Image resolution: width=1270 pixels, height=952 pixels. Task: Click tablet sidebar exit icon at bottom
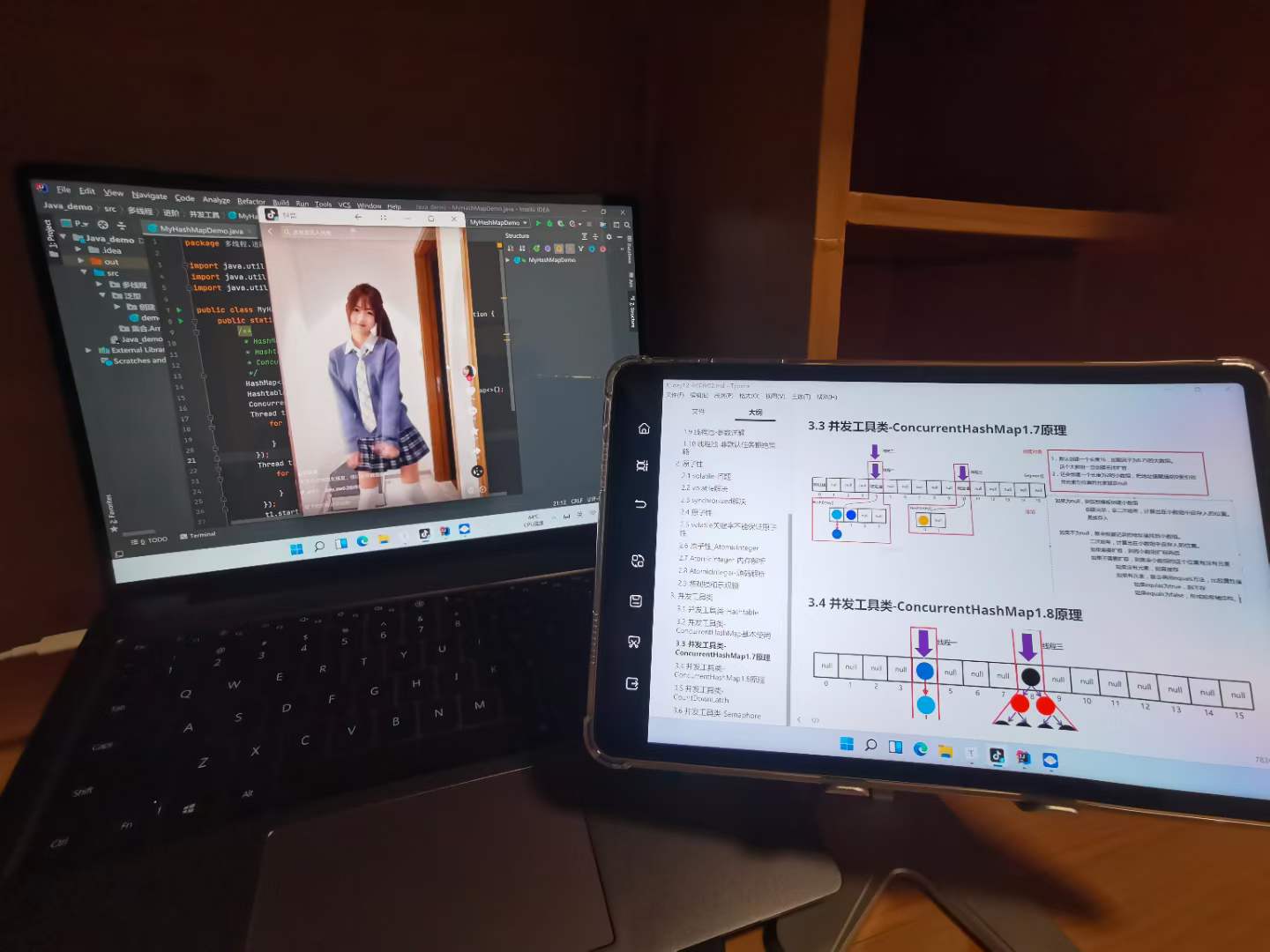coord(631,683)
